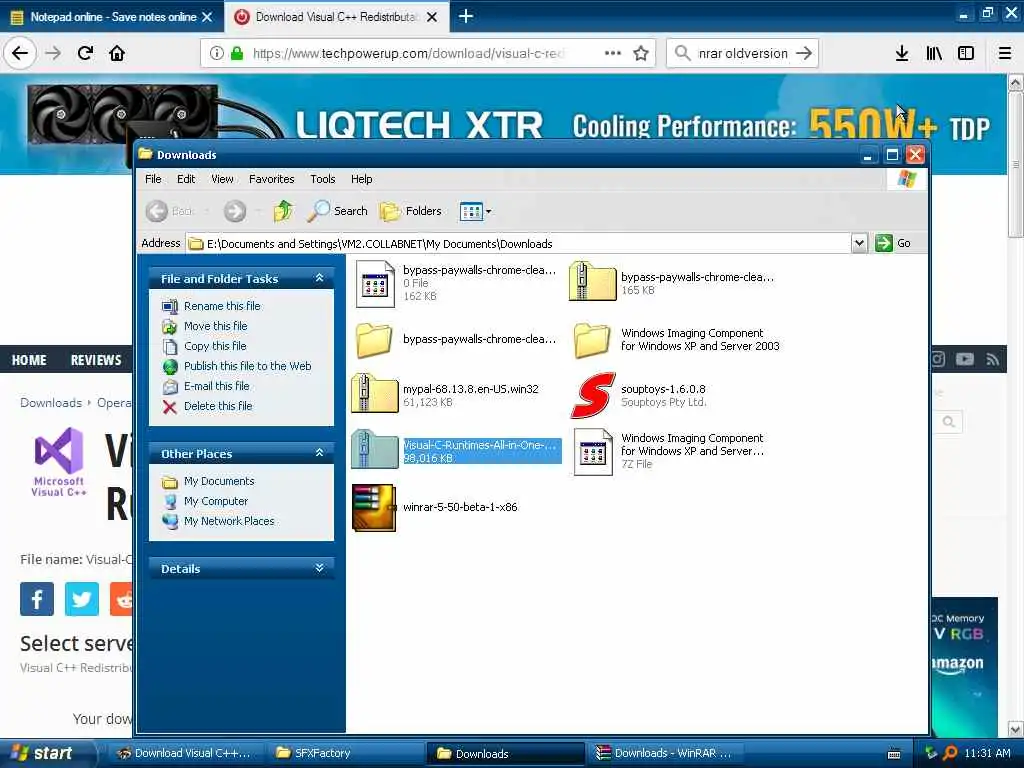Open My Computer in Other Places

tap(216, 502)
